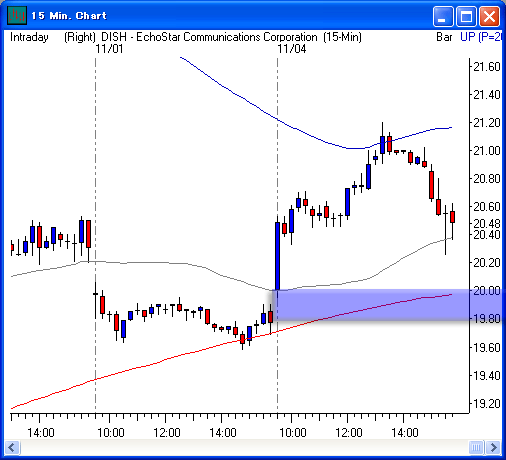506x460 pixels.
Task: Click the empty horizontal scrollbar track
Action: tap(244, 447)
